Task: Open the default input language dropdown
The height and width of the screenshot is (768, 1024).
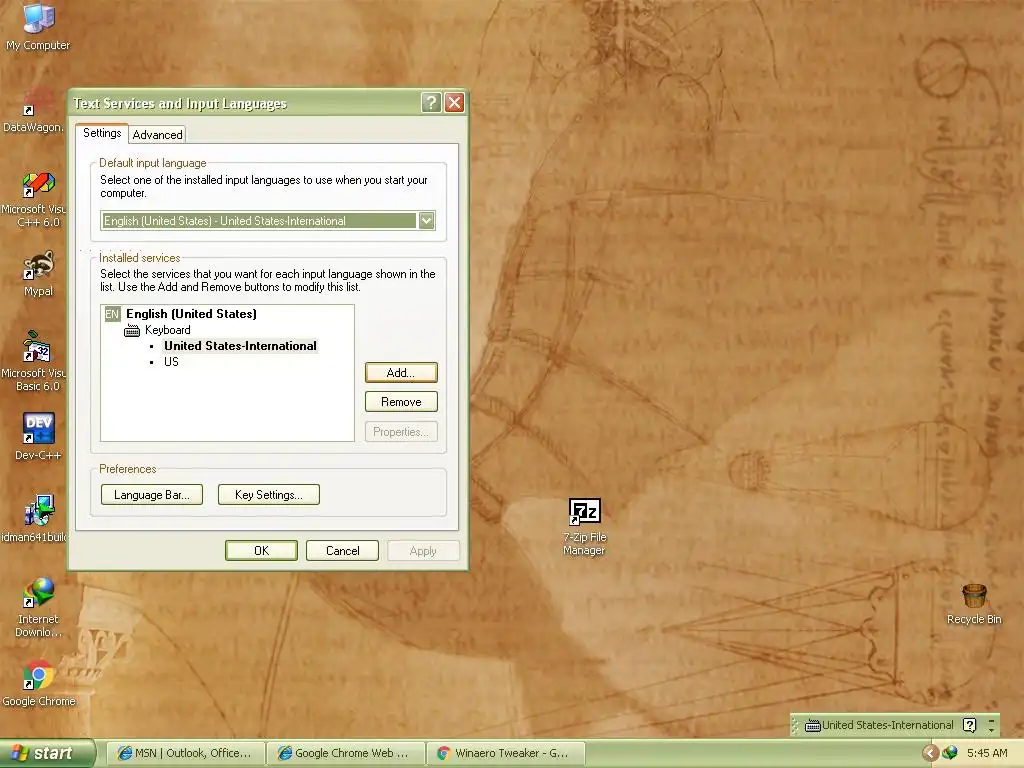Action: pyautogui.click(x=426, y=221)
